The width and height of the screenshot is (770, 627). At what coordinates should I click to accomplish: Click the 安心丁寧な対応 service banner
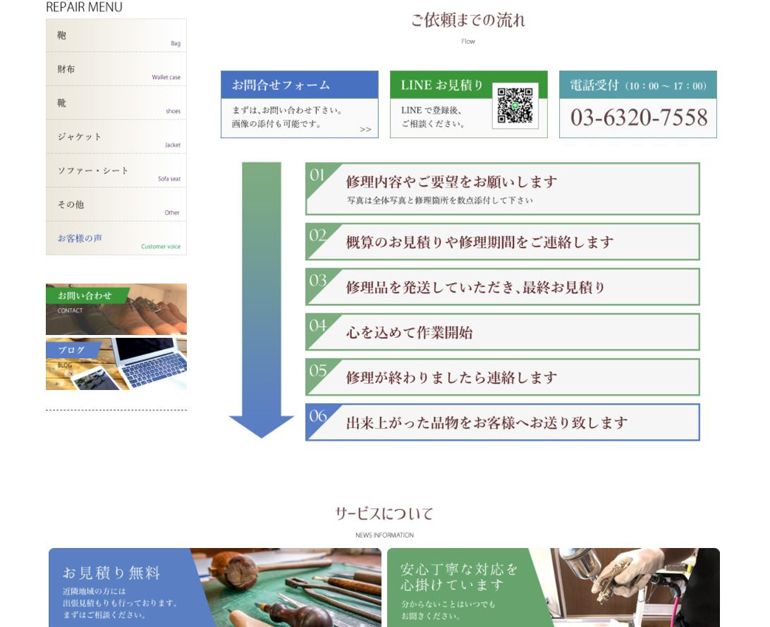553,587
